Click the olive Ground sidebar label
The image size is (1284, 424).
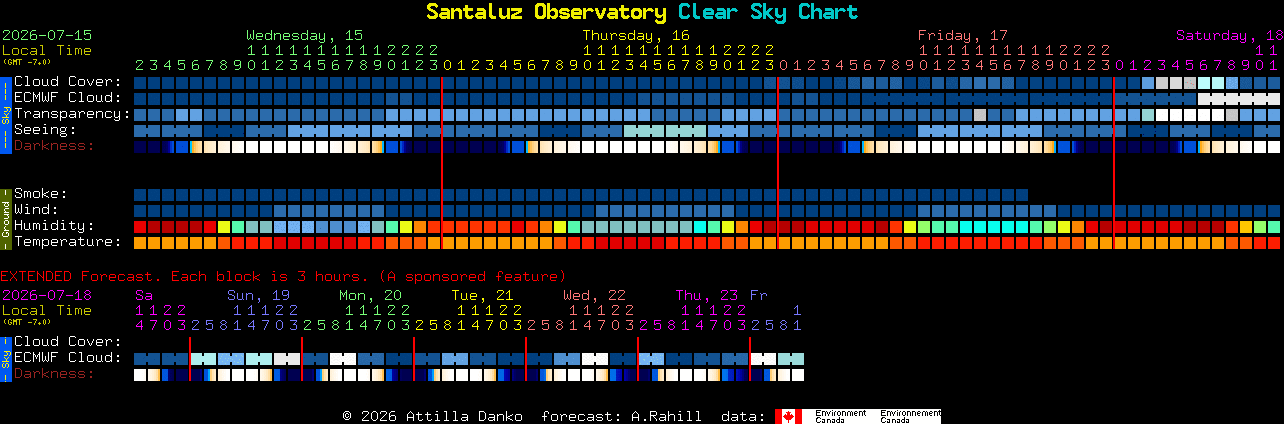click(x=5, y=217)
